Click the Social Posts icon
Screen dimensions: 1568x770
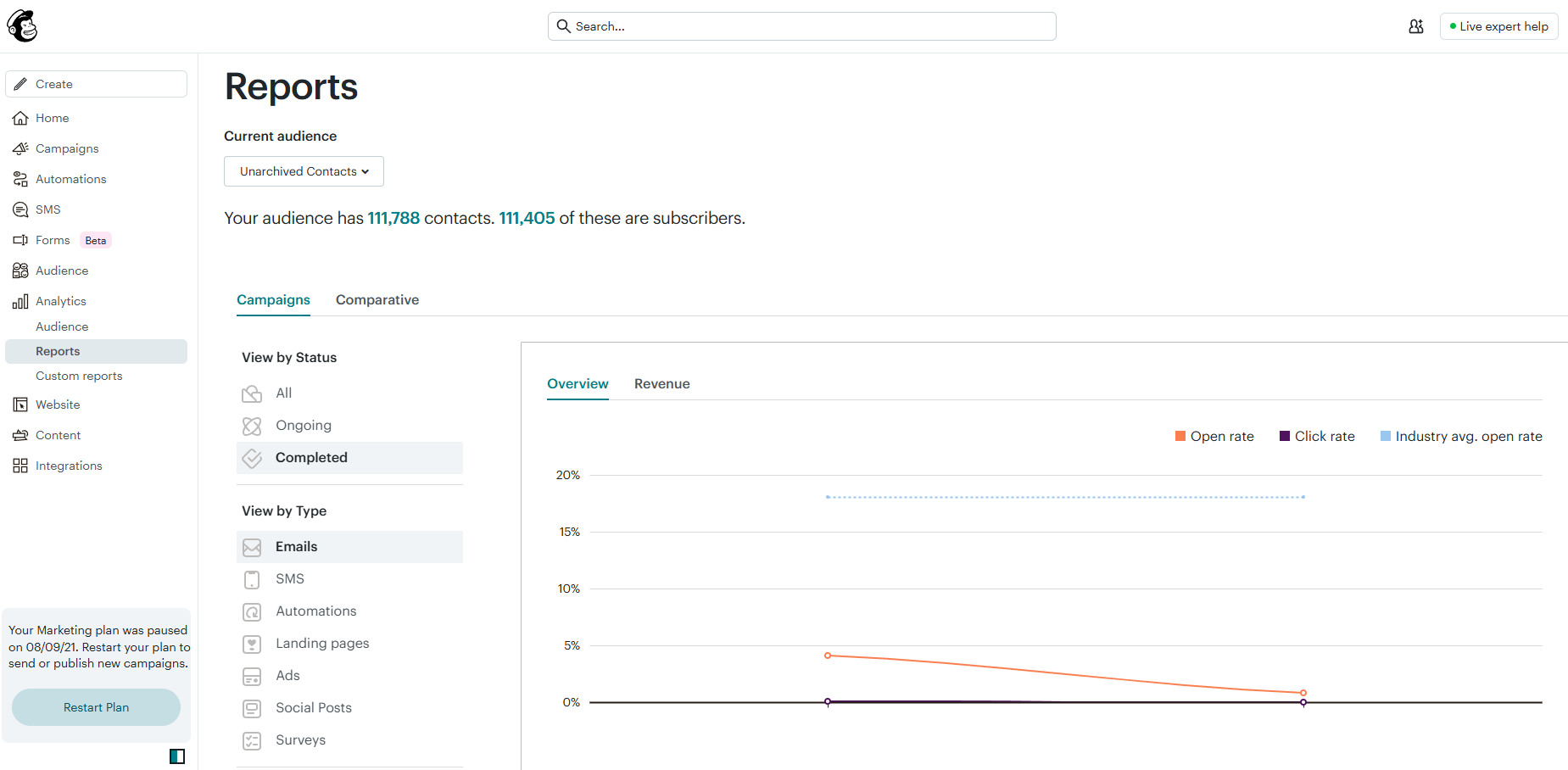(252, 708)
